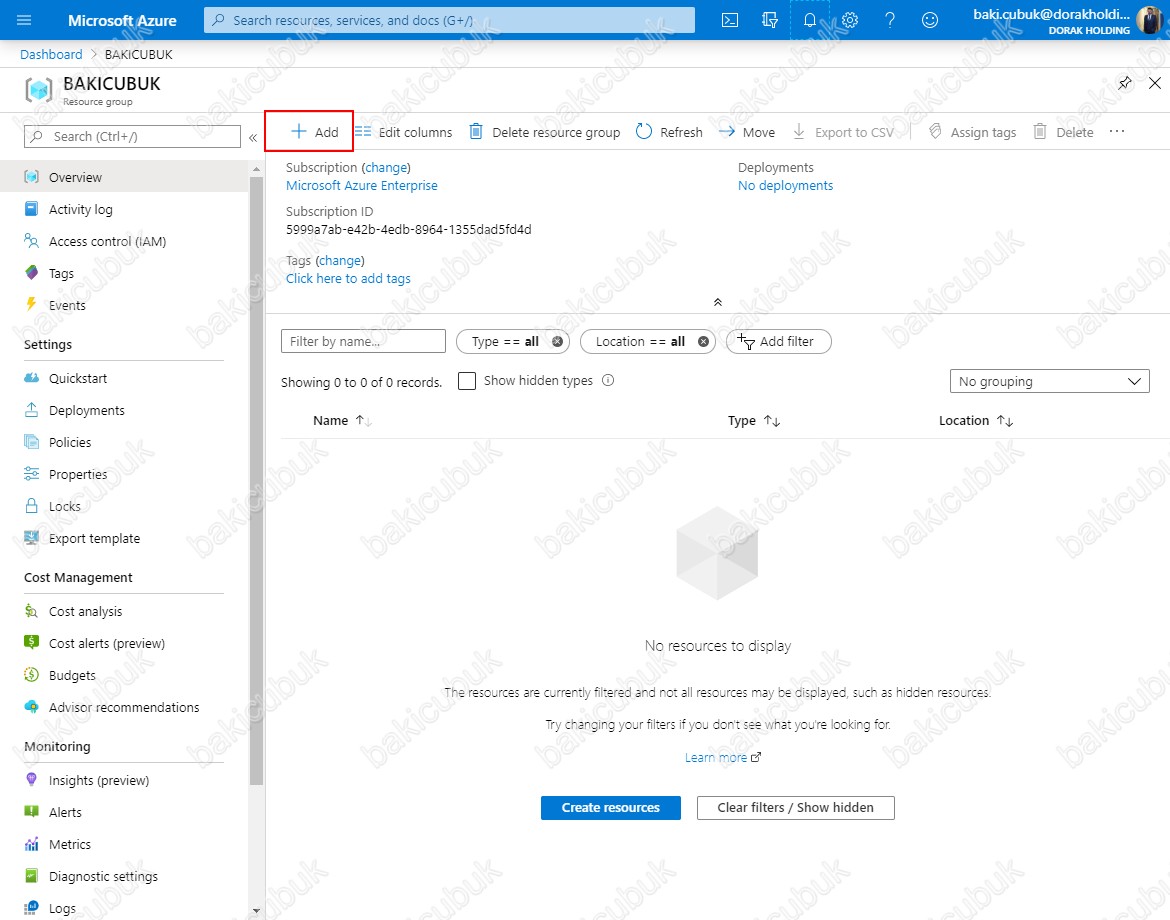Open the No grouping dropdown
Screen dimensions: 1170x920
click(1049, 381)
